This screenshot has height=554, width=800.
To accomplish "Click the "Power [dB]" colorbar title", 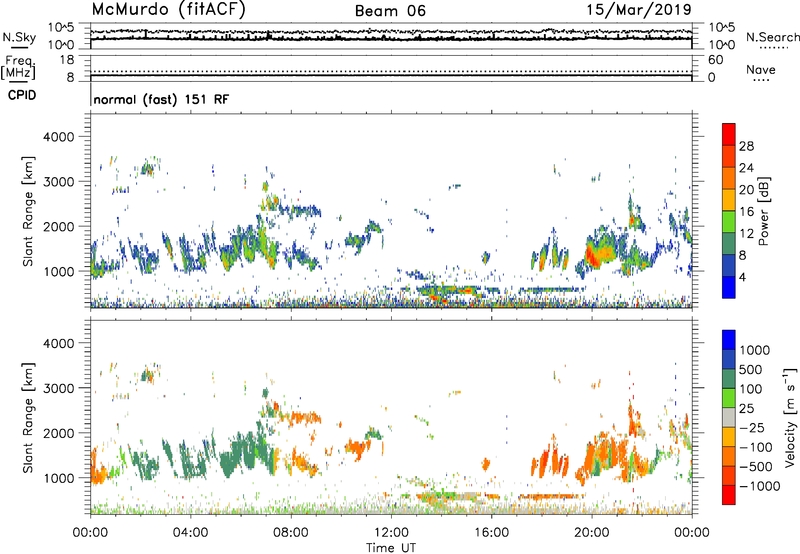I will point(763,211).
